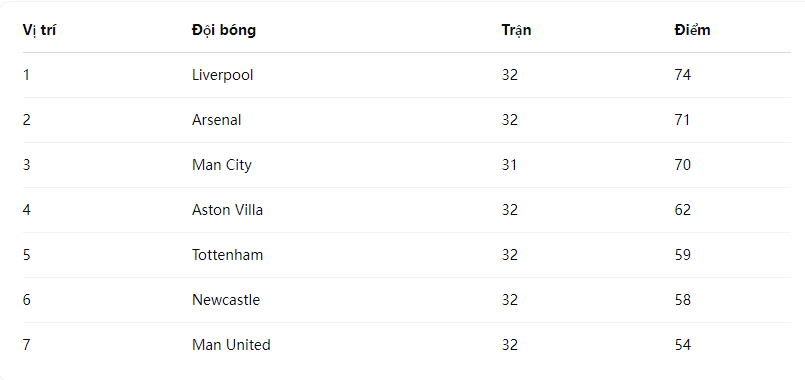Select the Newcastle team name
Image resolution: width=805 pixels, height=380 pixels.
[226, 300]
